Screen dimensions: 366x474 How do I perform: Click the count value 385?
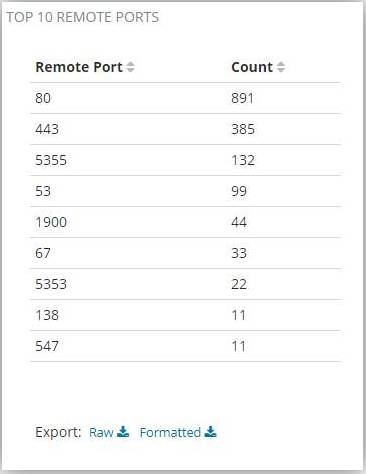(x=243, y=129)
